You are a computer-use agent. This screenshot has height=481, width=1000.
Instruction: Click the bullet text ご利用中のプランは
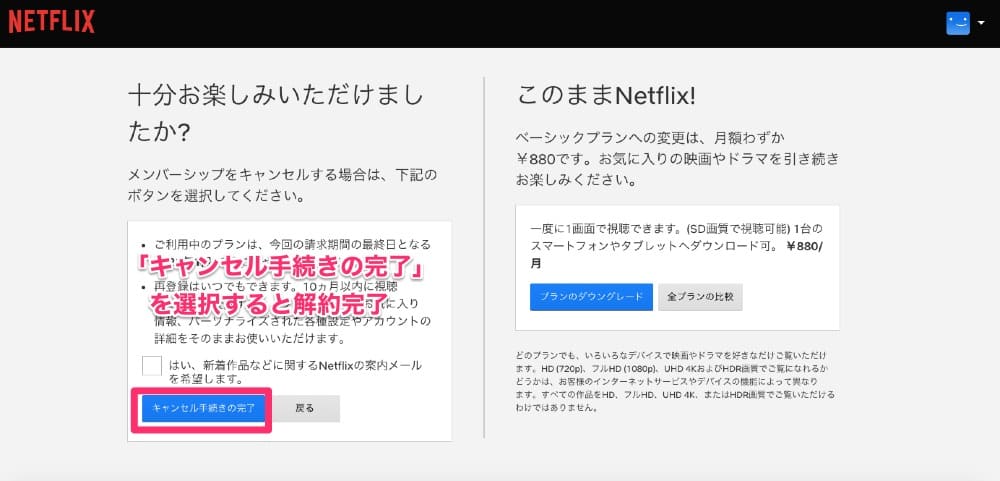click(211, 244)
